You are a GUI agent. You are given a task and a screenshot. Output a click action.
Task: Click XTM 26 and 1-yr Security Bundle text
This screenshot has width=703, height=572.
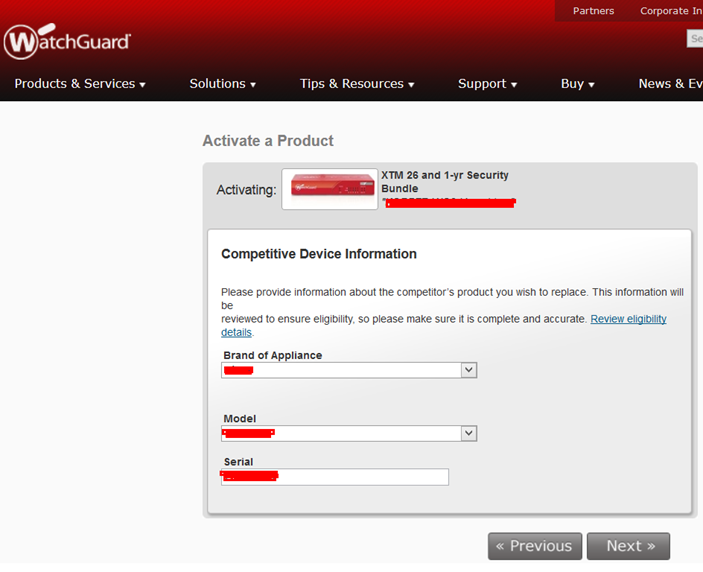pos(444,182)
